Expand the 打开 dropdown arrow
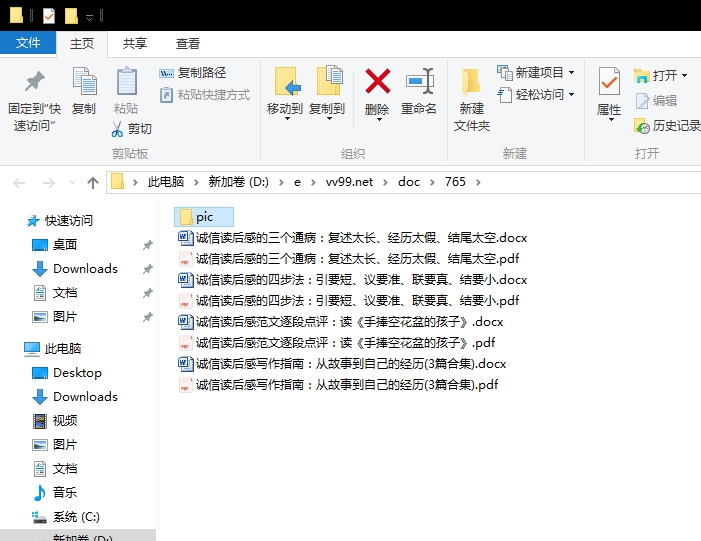701x541 pixels. (684, 76)
